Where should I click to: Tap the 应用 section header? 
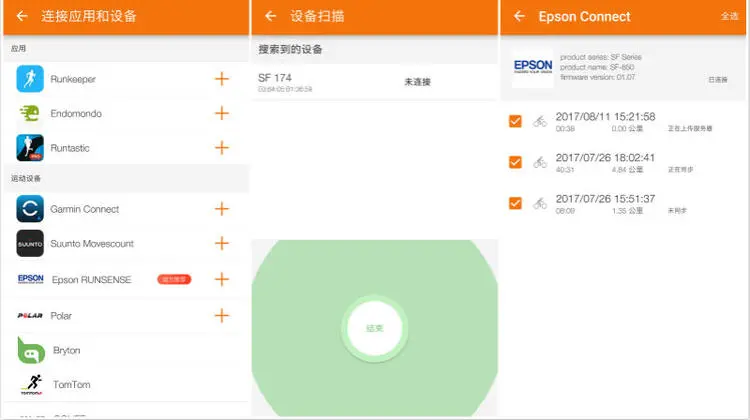tap(18, 48)
